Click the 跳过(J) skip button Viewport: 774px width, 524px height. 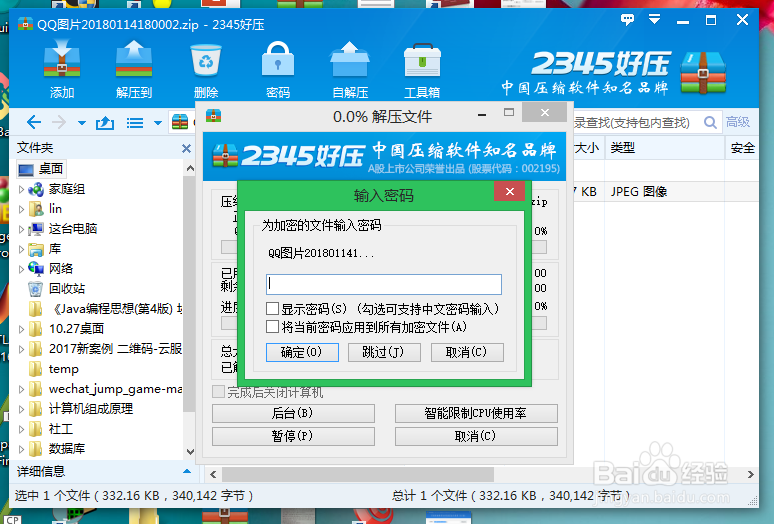pyautogui.click(x=384, y=352)
